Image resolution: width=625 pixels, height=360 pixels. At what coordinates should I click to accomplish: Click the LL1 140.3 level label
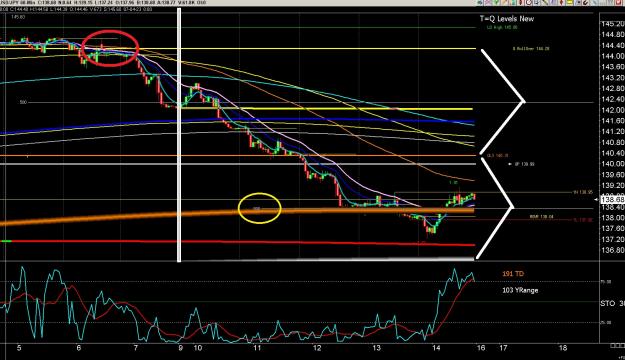point(497,155)
